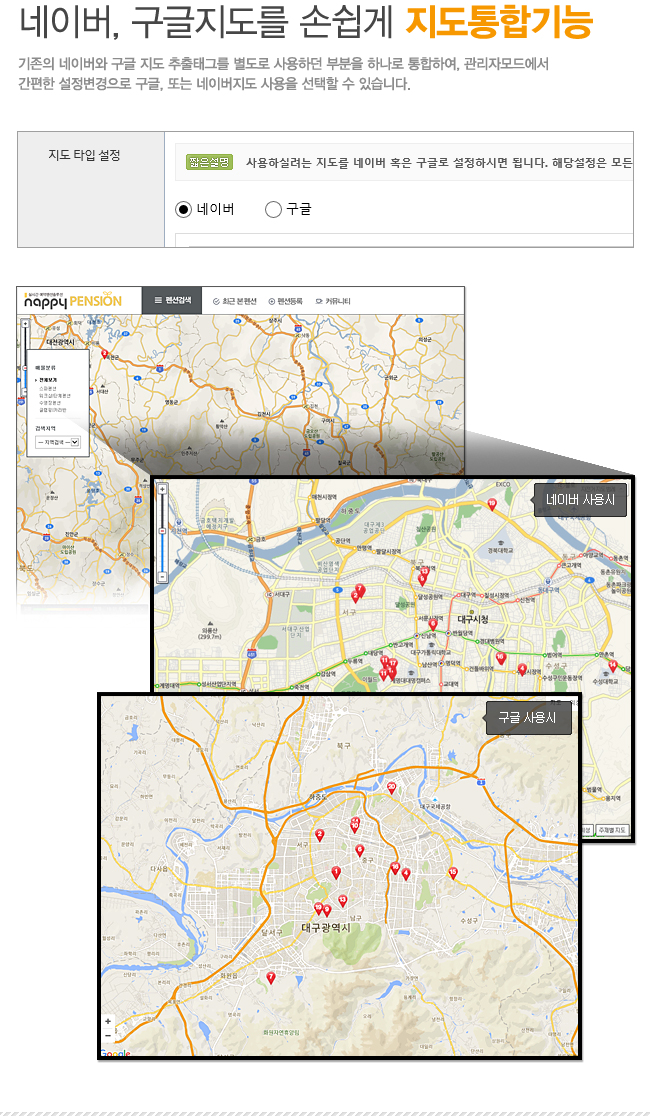Click red marker 19 on the Naver map
The width and height of the screenshot is (650, 1116).
point(491,505)
